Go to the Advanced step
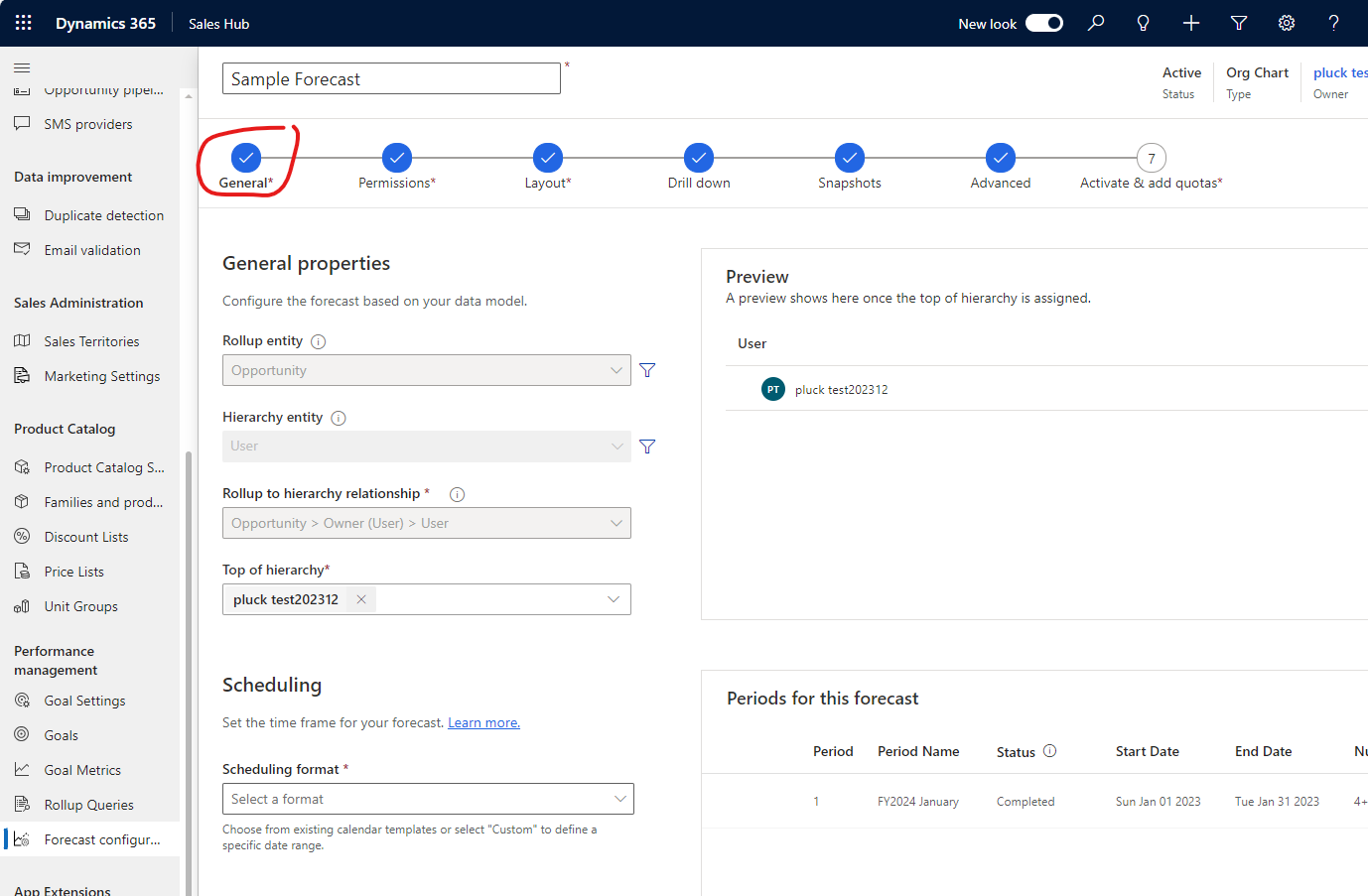1368x896 pixels. pos(1001,158)
